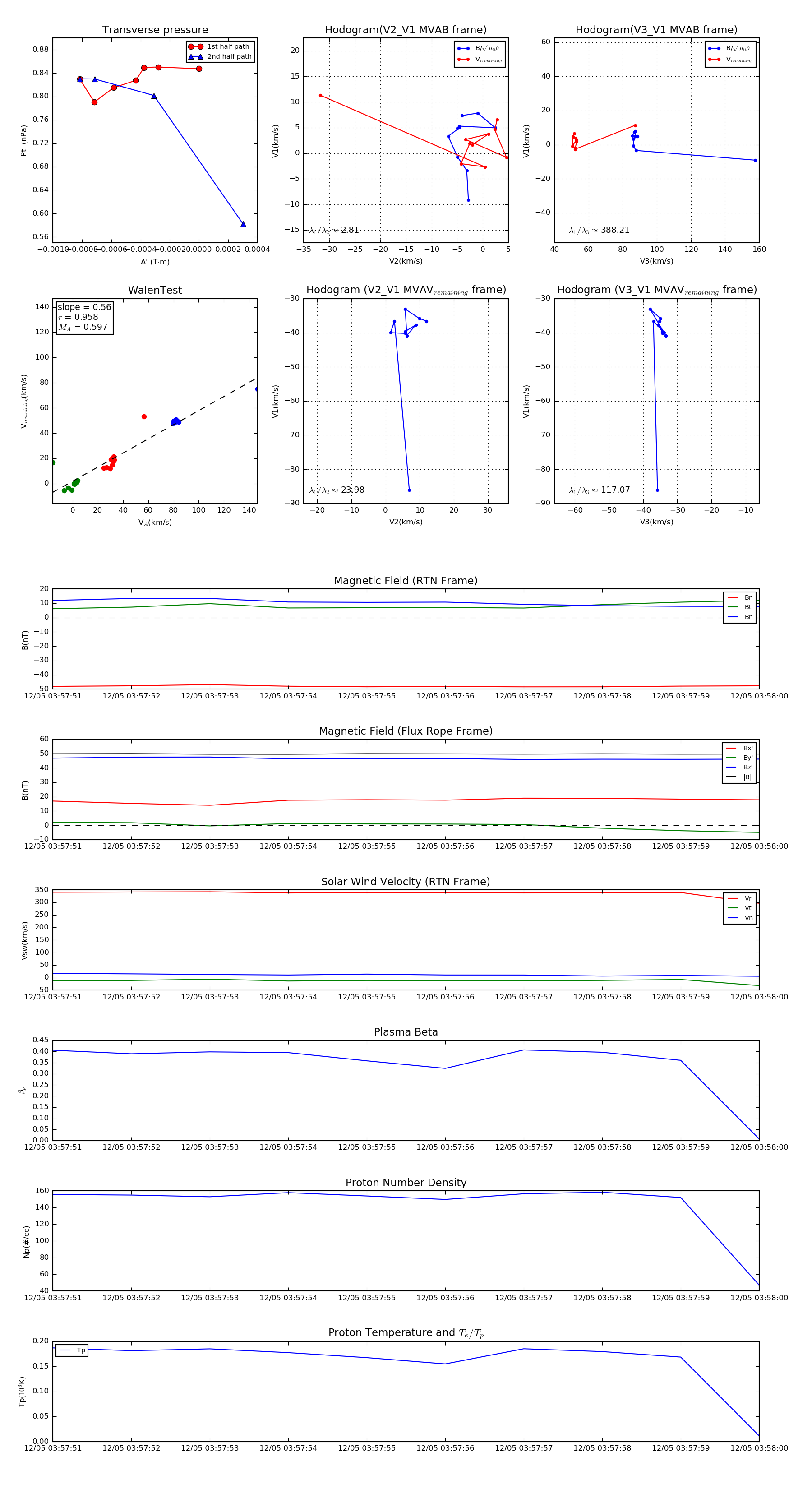Click the 'Magnetic Field (Flux Rope Frame)' title
Viewport: 812px width, 1489px height.
click(x=406, y=731)
